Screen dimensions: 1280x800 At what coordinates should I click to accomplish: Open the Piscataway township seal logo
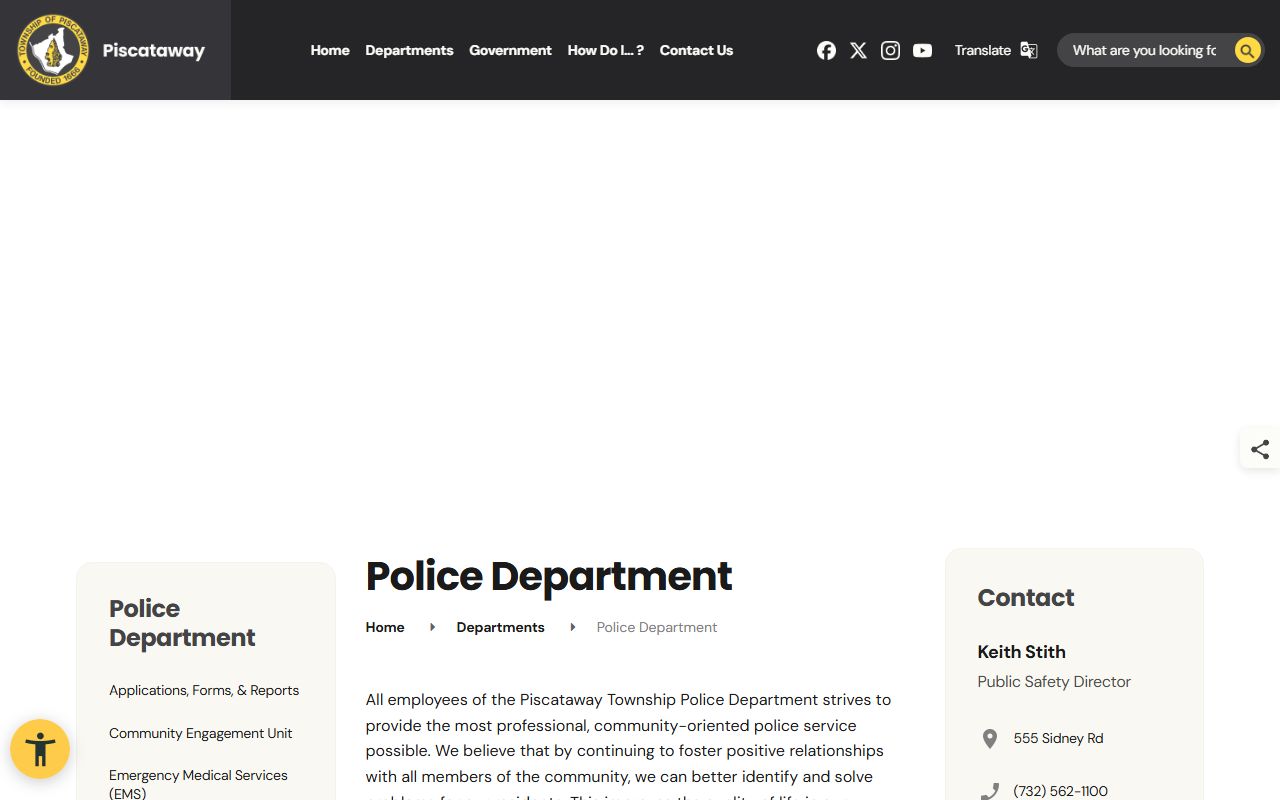click(x=53, y=50)
